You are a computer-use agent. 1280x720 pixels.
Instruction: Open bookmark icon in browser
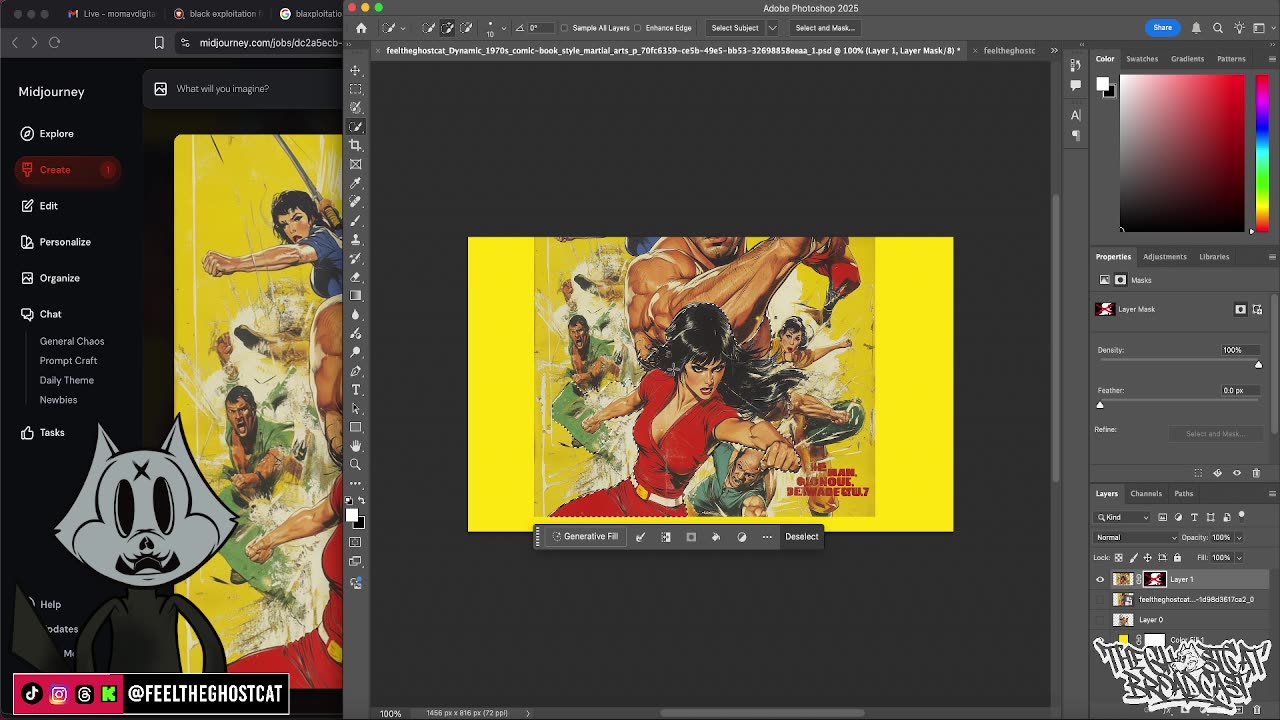(x=159, y=42)
